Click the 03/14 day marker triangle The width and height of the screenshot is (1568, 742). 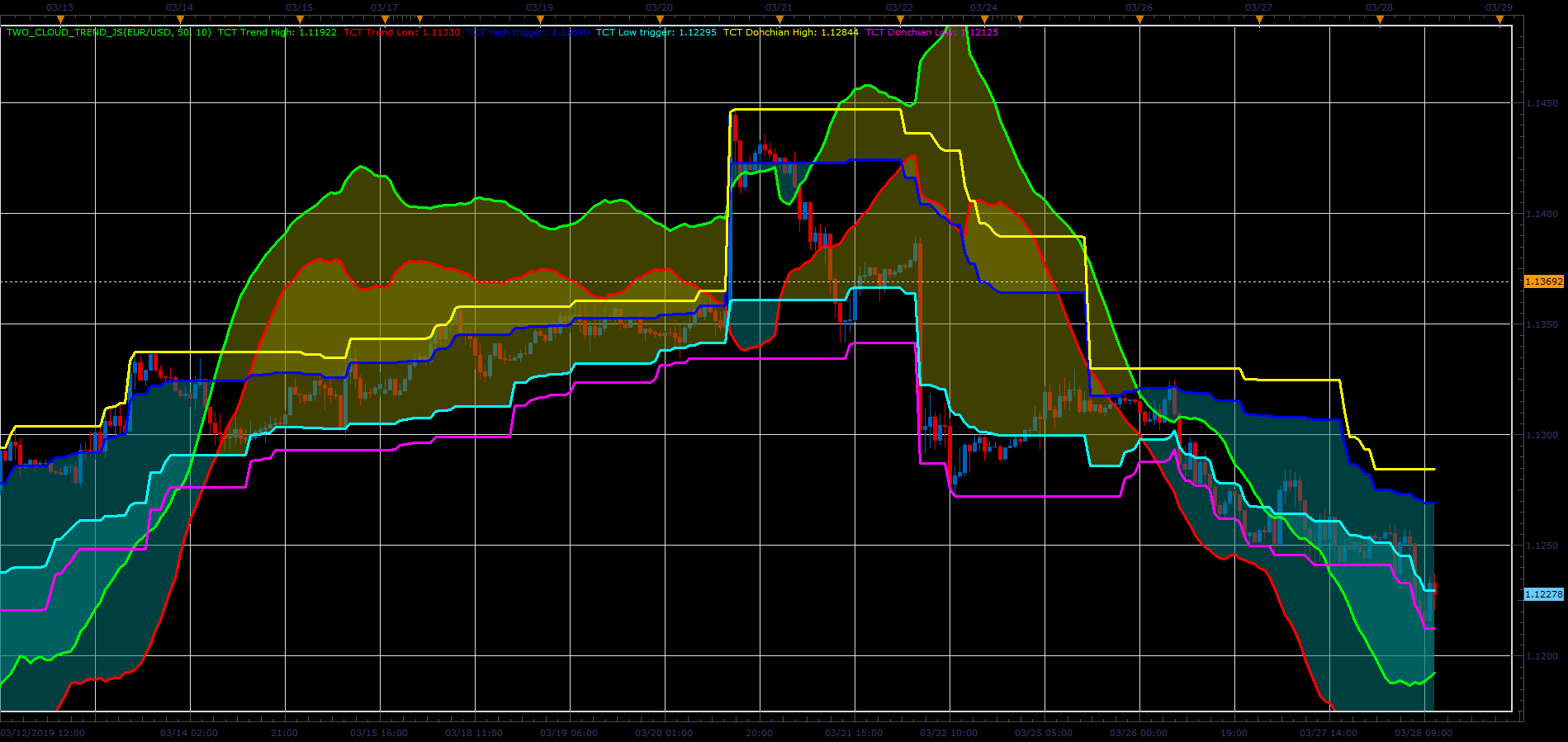click(x=180, y=20)
